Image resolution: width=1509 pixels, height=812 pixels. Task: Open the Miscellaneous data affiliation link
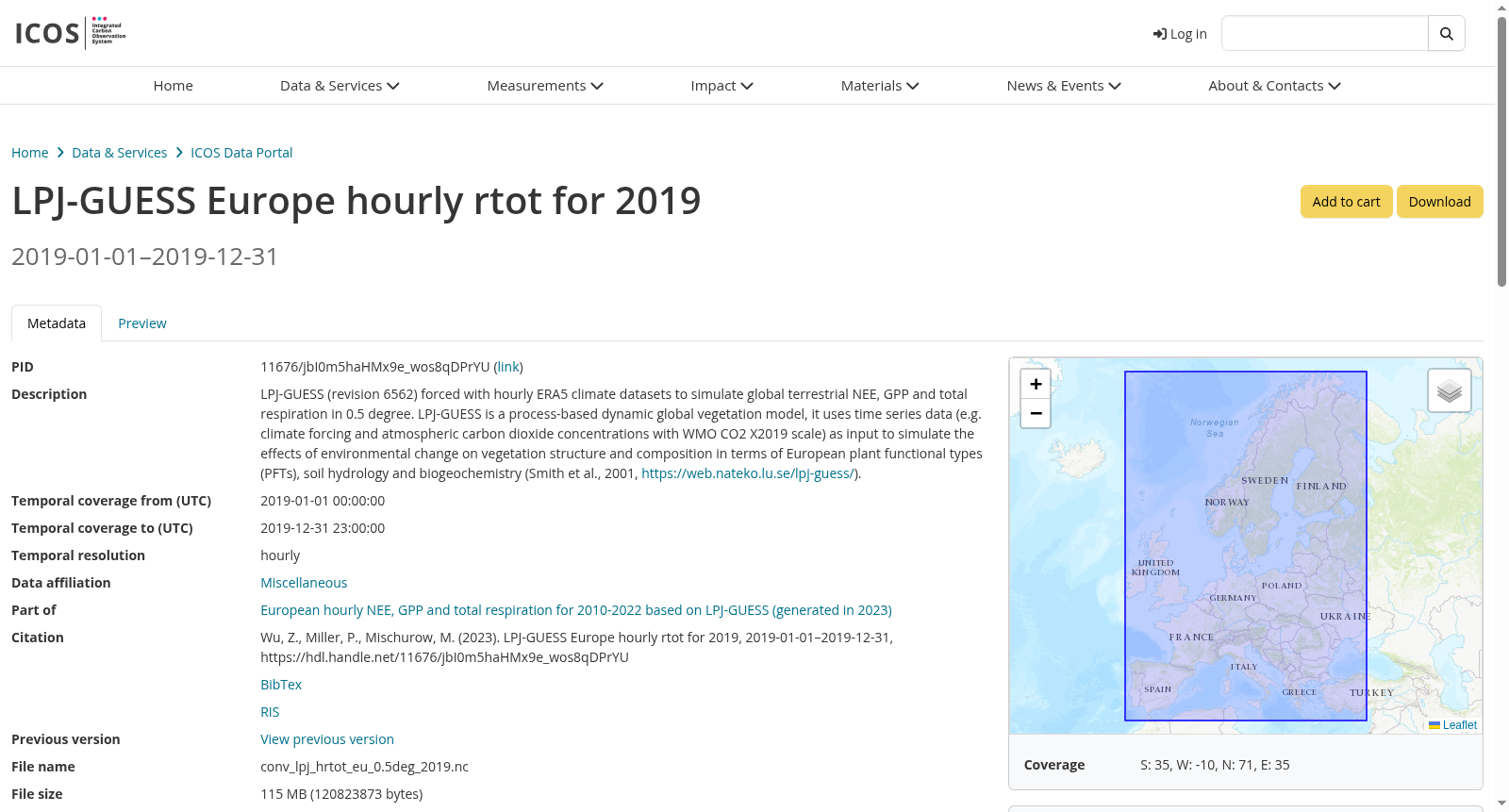304,583
